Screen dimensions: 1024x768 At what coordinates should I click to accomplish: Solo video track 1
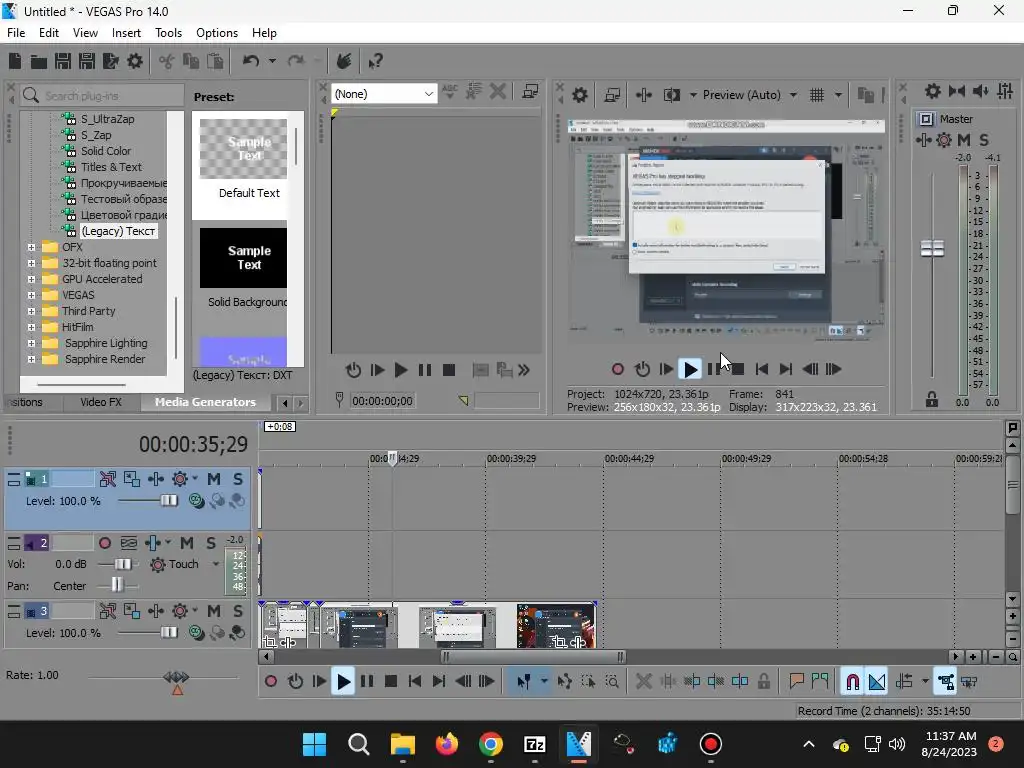[238, 479]
